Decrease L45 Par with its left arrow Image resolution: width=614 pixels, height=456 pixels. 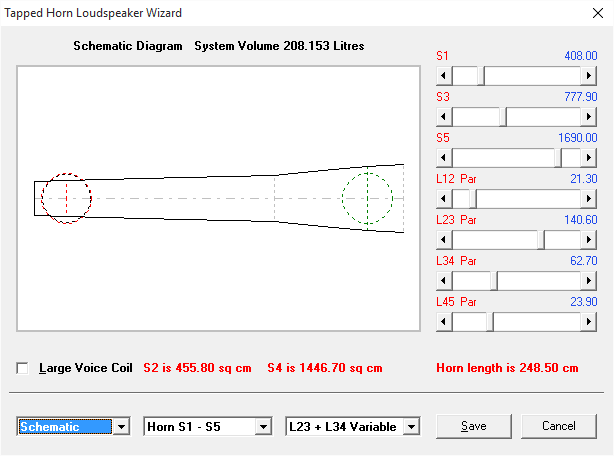(444, 322)
